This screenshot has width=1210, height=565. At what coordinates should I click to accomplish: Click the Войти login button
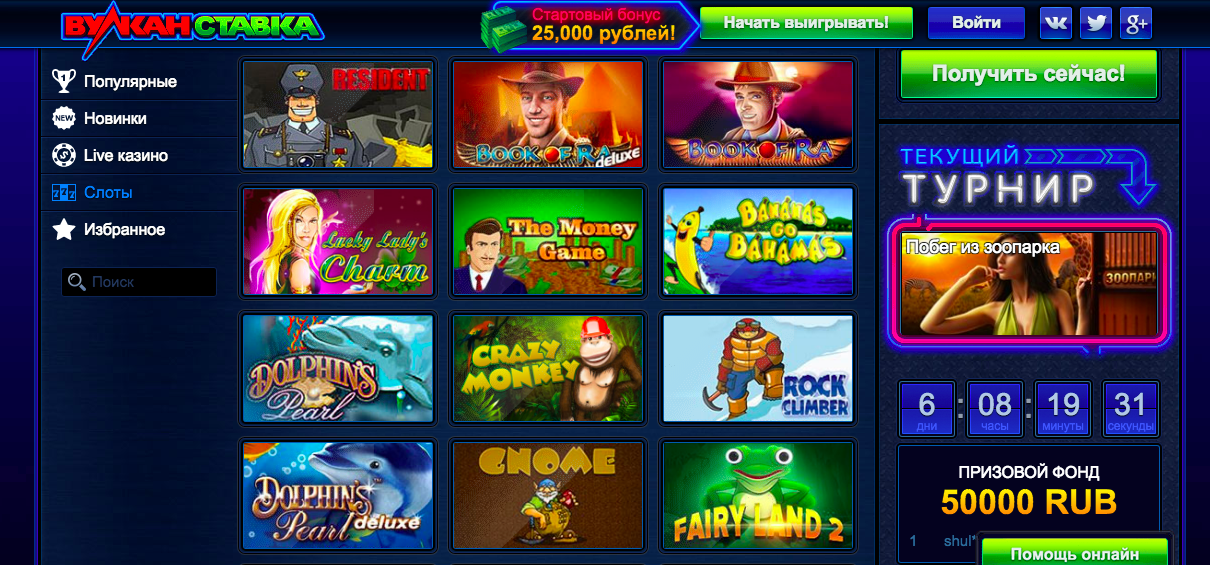(x=976, y=23)
